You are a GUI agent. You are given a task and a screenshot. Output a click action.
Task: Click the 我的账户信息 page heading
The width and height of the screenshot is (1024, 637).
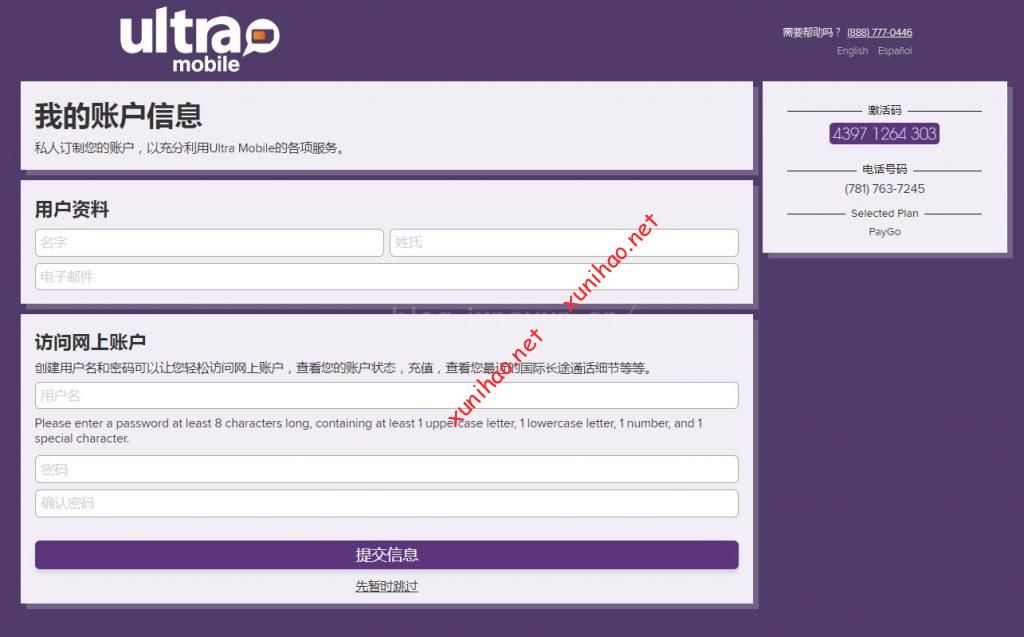tap(118, 116)
